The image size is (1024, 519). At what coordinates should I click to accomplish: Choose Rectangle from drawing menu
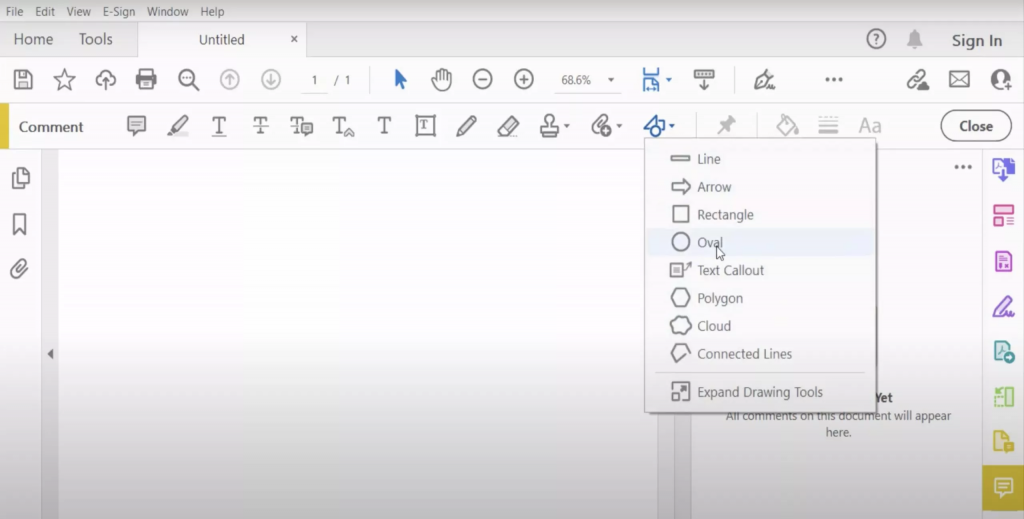[x=760, y=214]
